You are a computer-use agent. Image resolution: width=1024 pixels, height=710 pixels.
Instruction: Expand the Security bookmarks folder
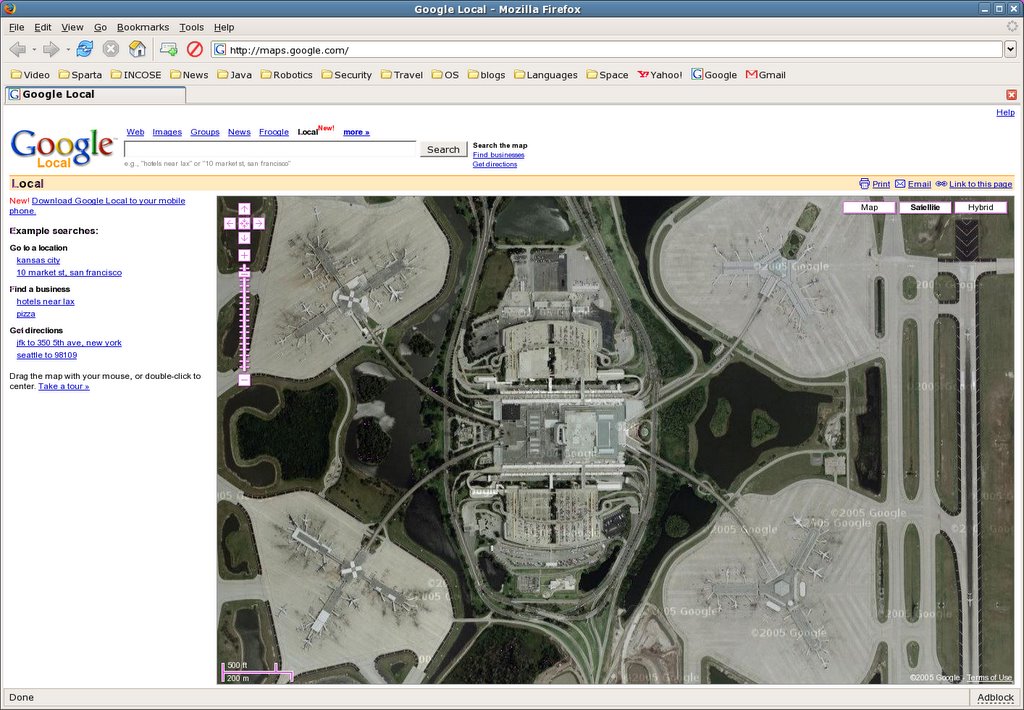click(347, 74)
